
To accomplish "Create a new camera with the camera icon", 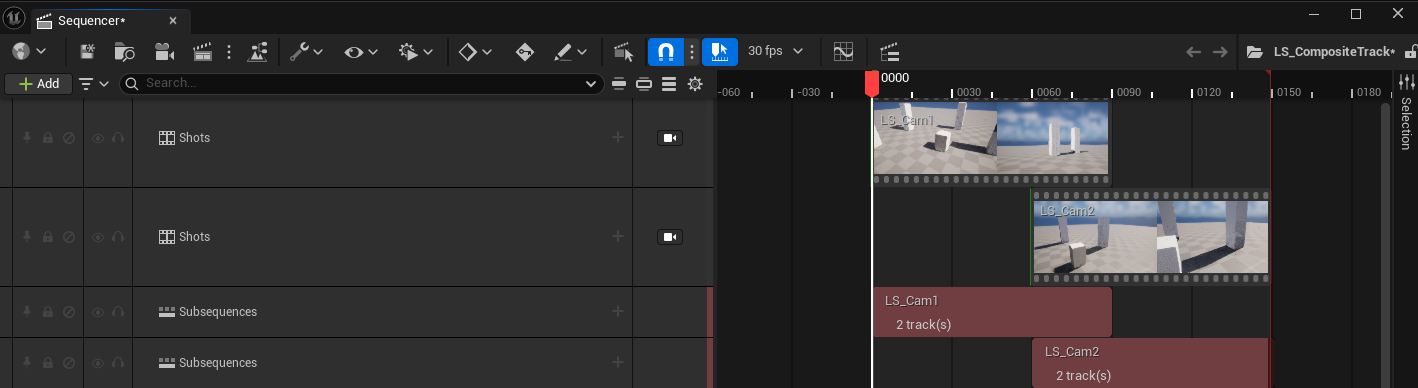I will (x=165, y=51).
